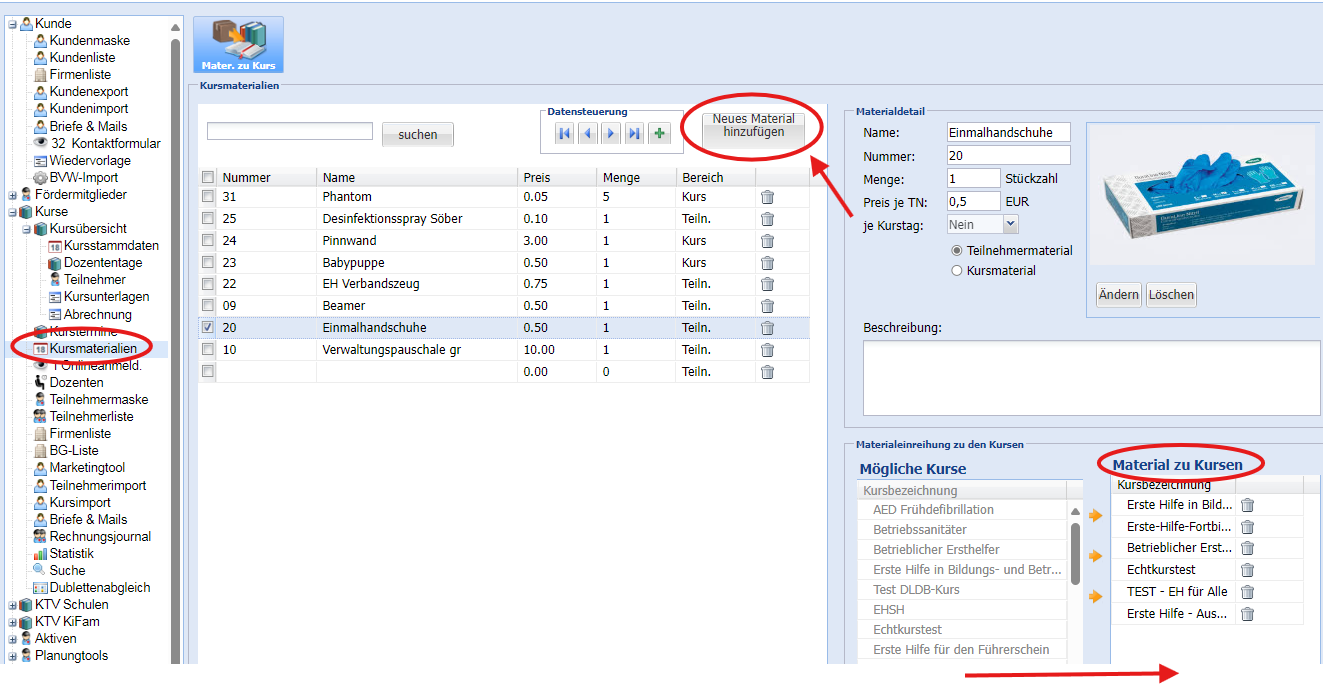
Task: Go to next record in Datensteuerung
Action: pyautogui.click(x=611, y=133)
